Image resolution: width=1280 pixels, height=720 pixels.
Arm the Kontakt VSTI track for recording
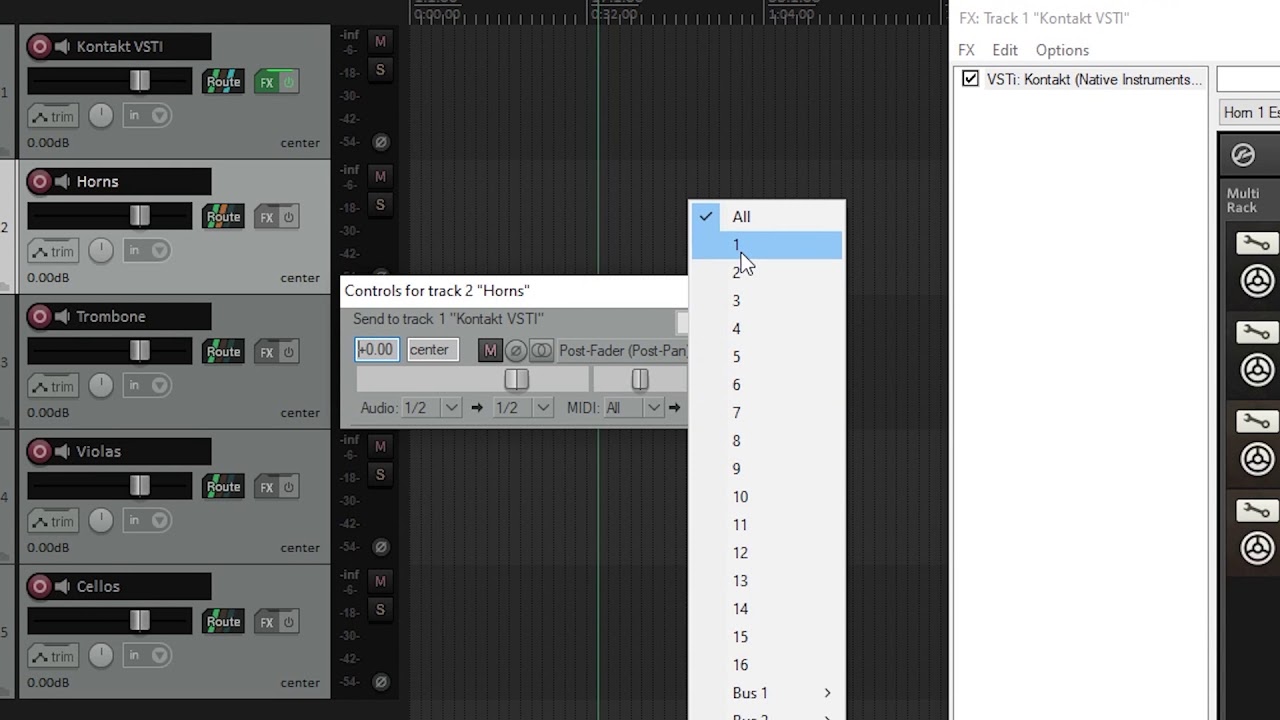[40, 46]
